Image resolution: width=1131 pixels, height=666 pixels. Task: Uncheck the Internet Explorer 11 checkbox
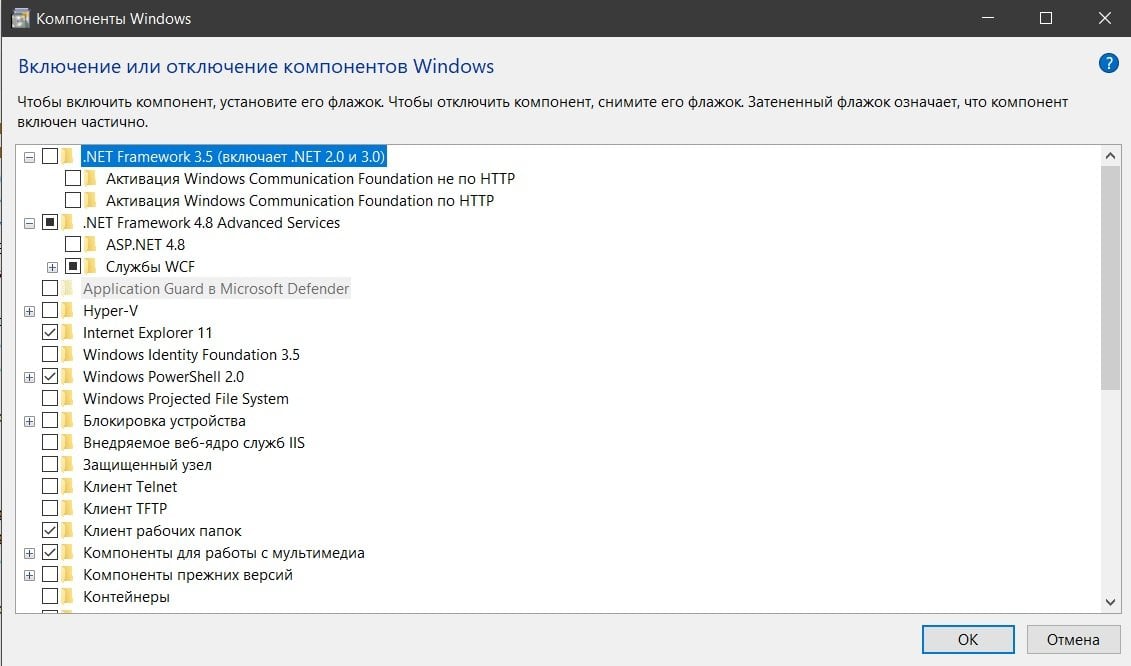click(50, 333)
